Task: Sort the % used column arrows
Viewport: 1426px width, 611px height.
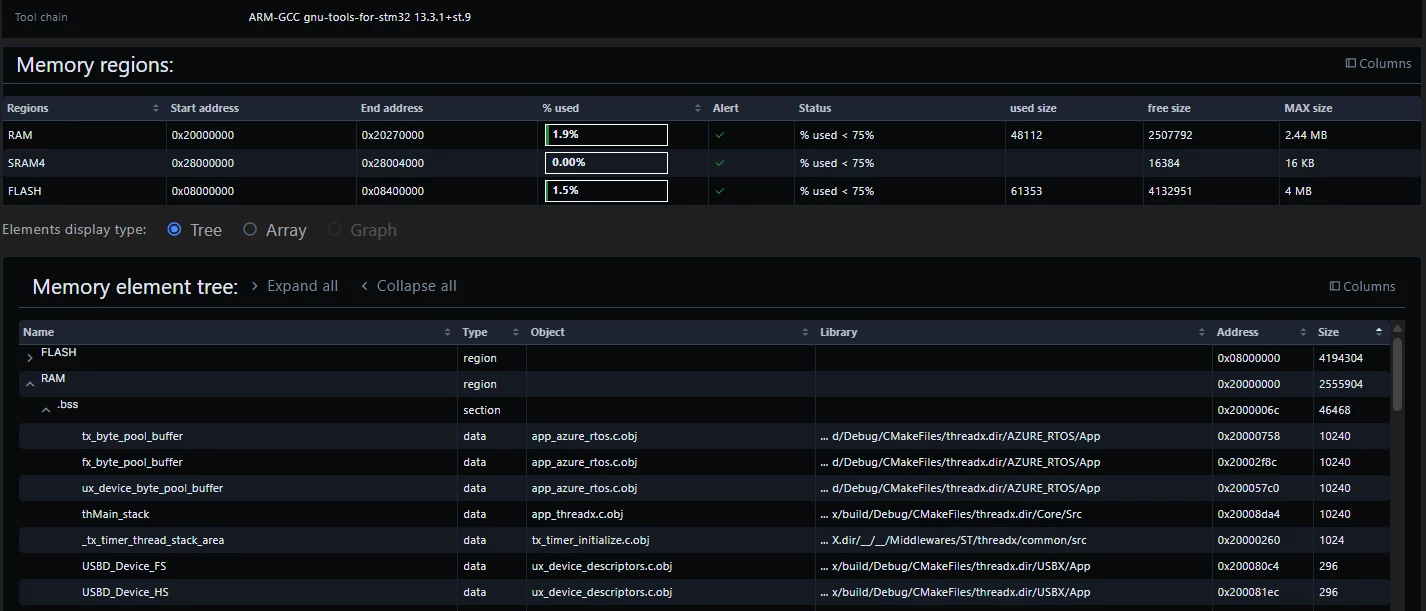Action: 698,108
